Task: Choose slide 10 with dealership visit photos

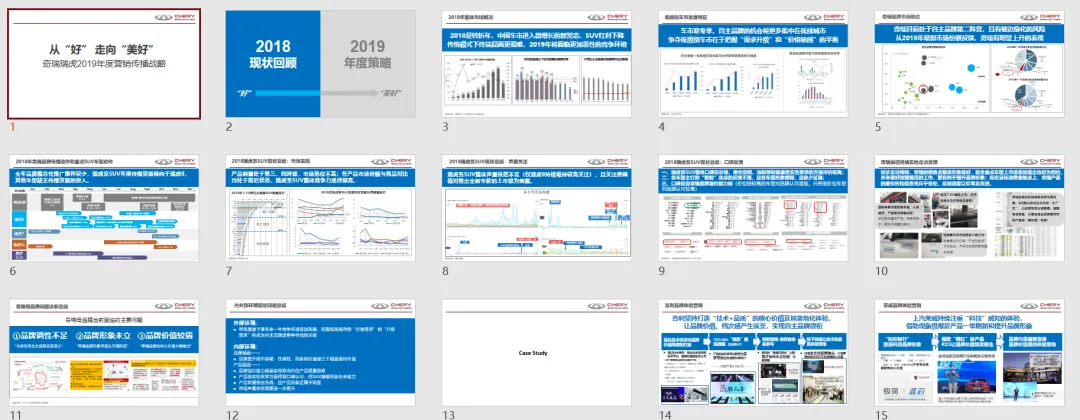Action: click(969, 208)
